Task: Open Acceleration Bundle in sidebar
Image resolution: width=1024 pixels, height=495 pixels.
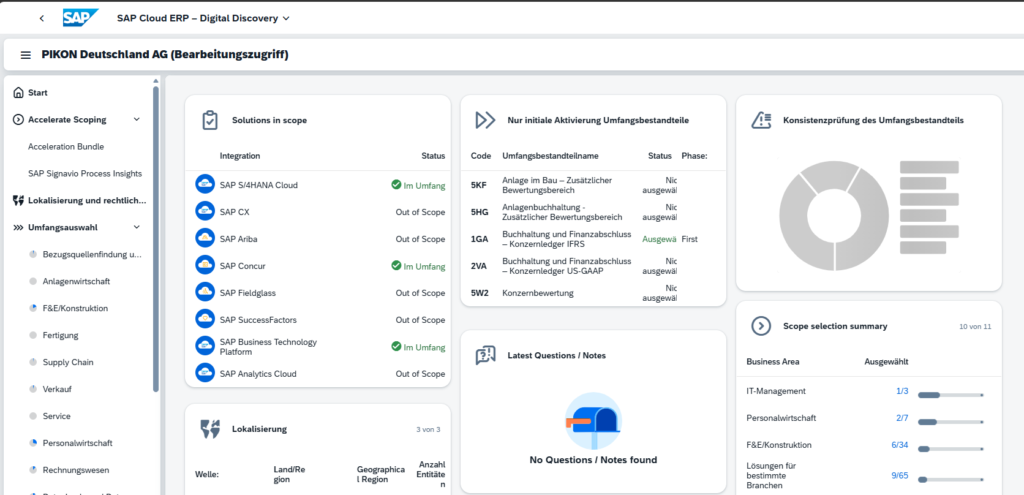Action: [x=66, y=147]
